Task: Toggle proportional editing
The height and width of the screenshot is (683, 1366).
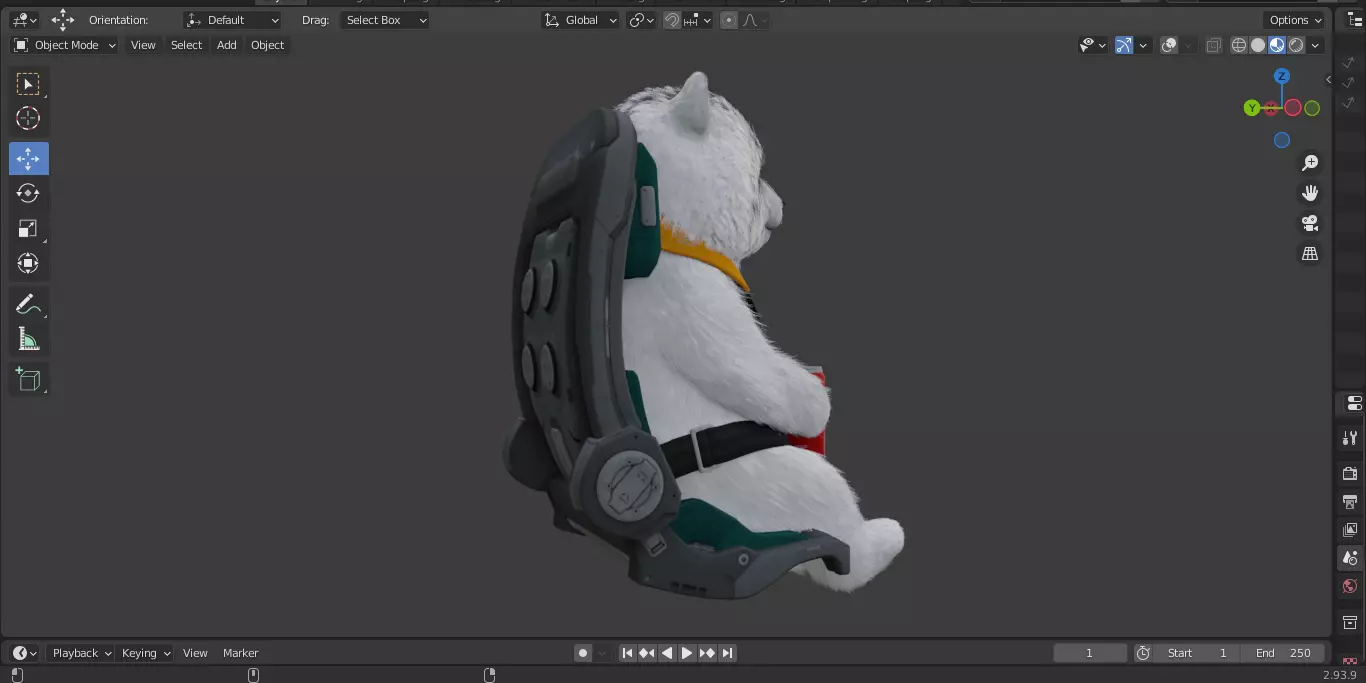Action: tap(729, 20)
